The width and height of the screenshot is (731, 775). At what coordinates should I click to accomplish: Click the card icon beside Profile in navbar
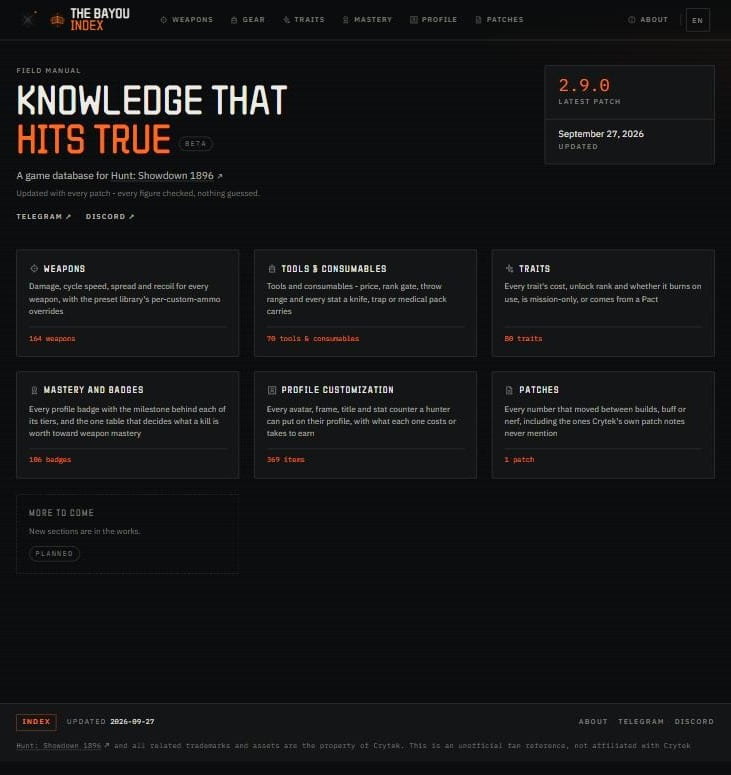(414, 20)
